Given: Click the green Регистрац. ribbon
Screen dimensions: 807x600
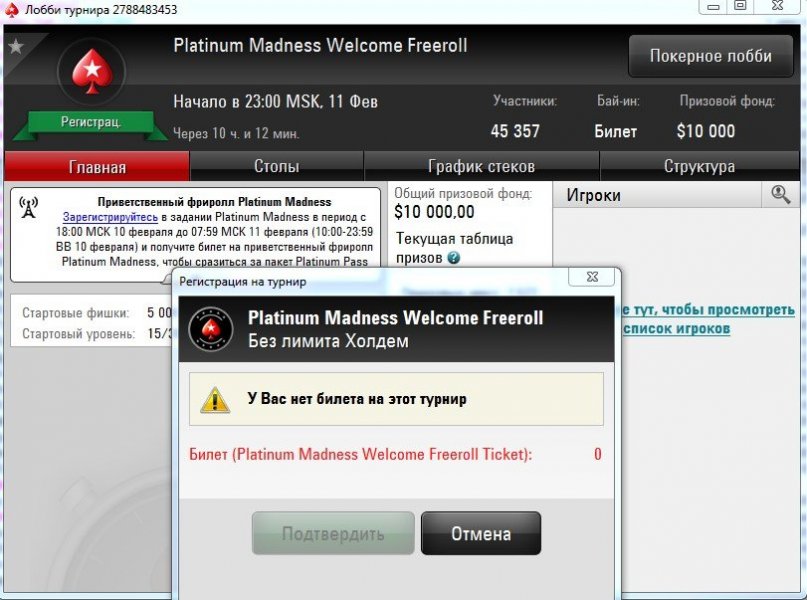Looking at the screenshot, I should coord(91,122).
